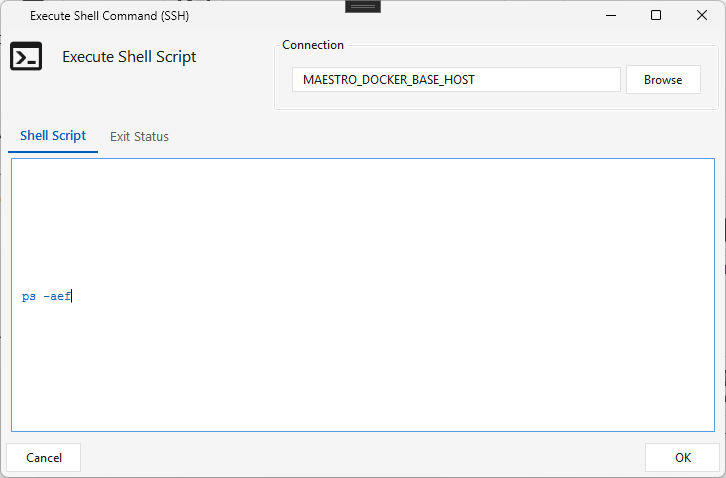Click the MAESTRO_DOCKER_BASE_HOST connection field
The width and height of the screenshot is (726, 478).
456,80
